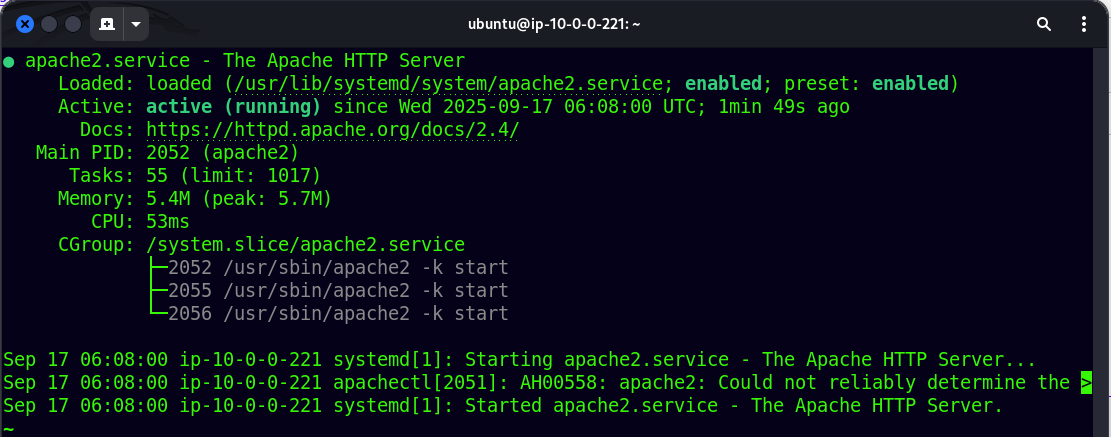Click the title 'ubuntu@ip-10-0-0-221: ~'
The image size is (1111, 437).
tap(555, 24)
